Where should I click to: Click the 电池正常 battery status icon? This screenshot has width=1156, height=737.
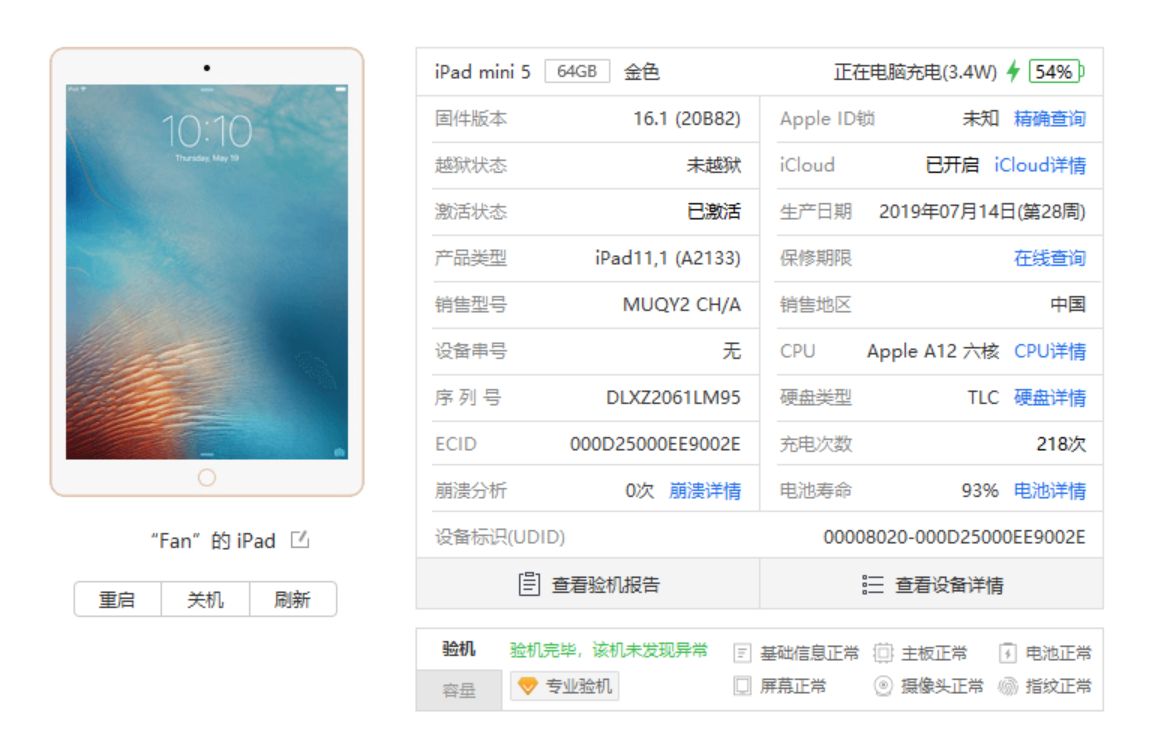1007,654
